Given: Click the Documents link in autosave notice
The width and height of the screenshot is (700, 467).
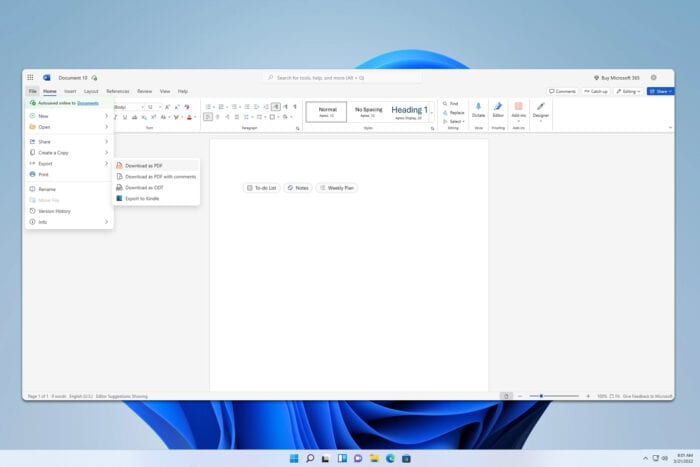Looking at the screenshot, I should pyautogui.click(x=88, y=103).
